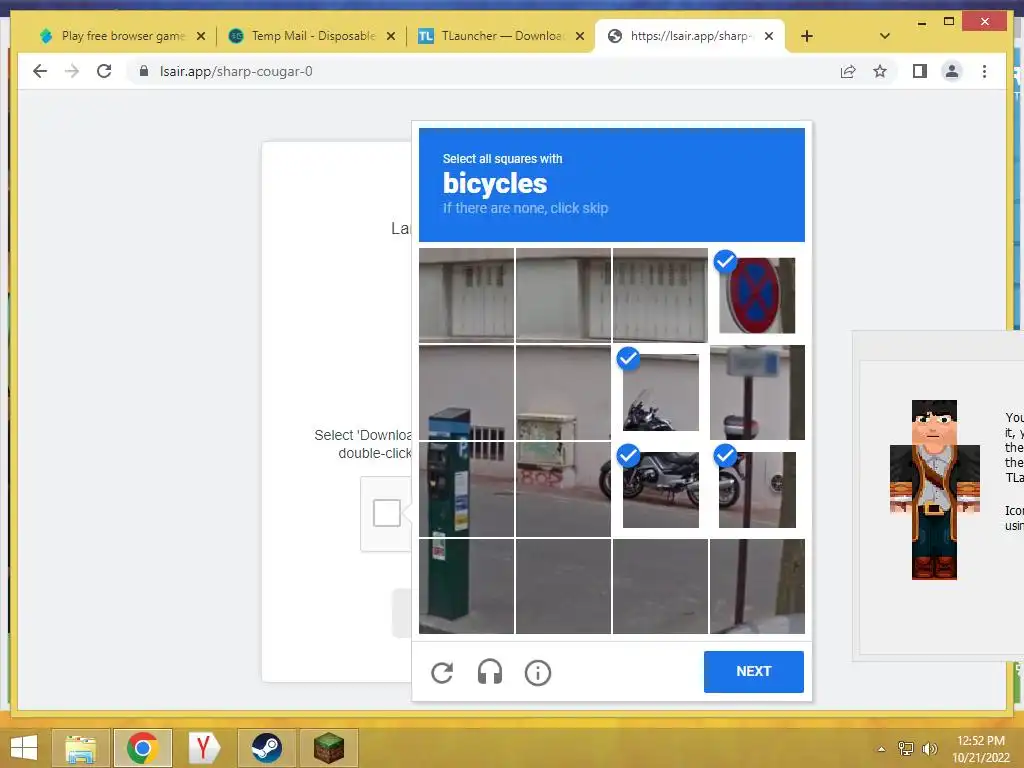The height and width of the screenshot is (768, 1024).
Task: Open Yandex browser from the taskbar
Action: pos(204,748)
